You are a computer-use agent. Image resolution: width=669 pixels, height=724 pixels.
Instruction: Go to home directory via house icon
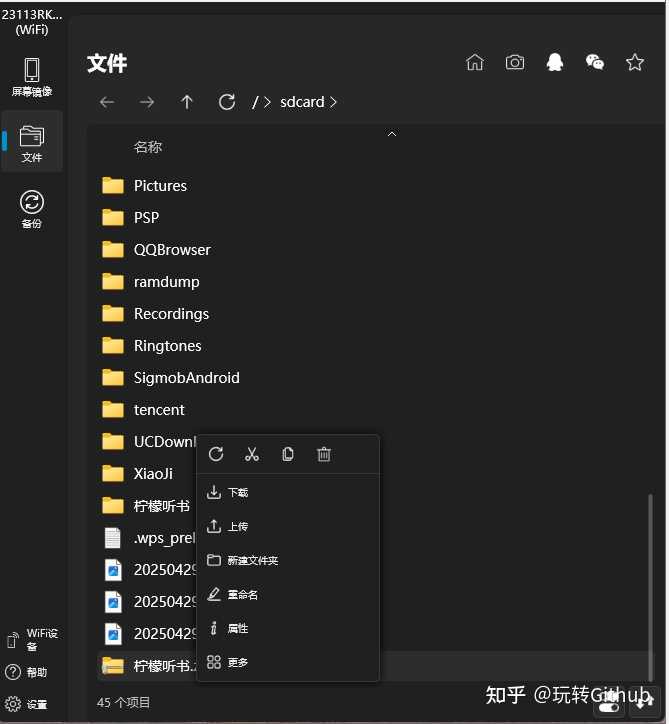point(475,63)
